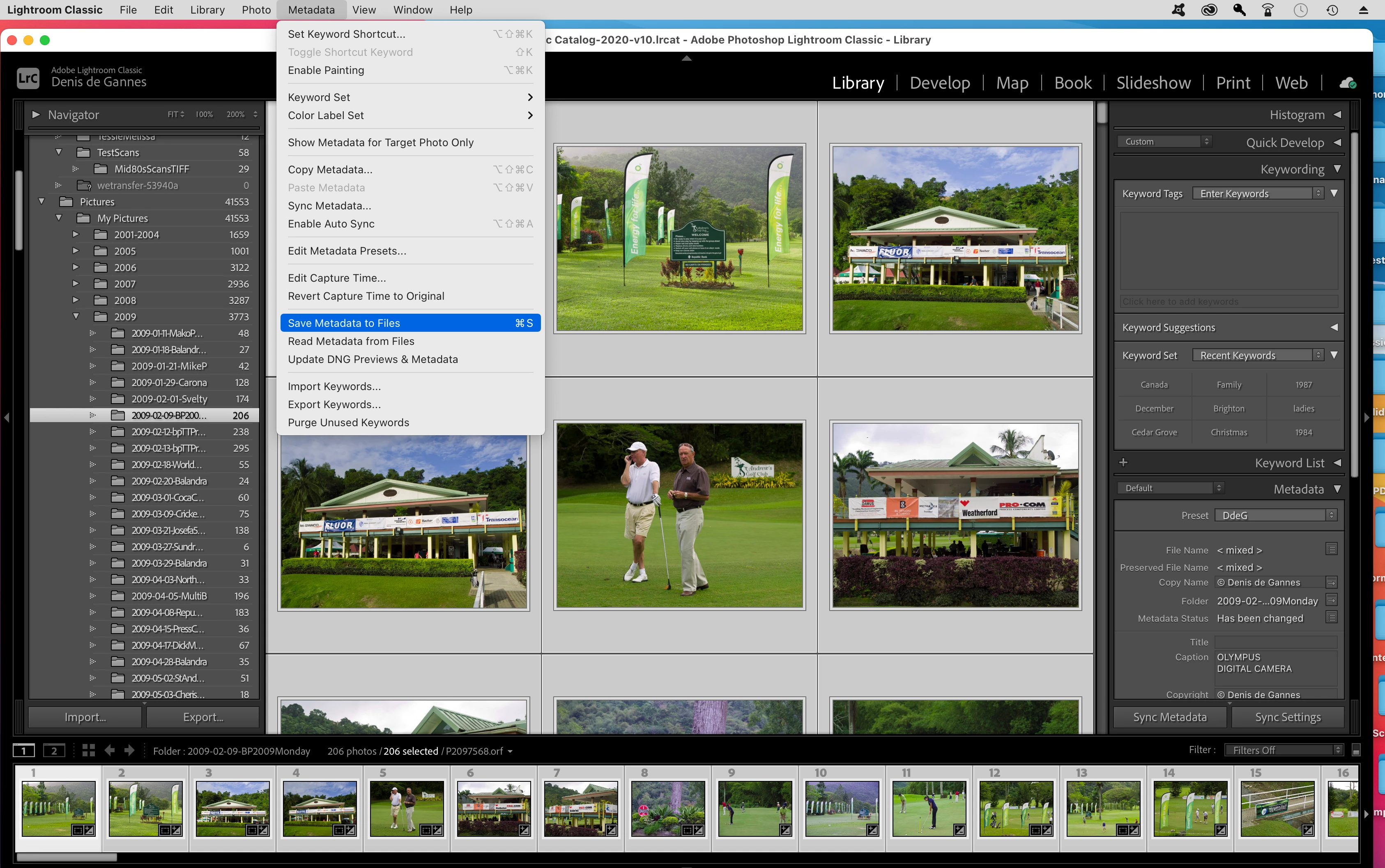Image resolution: width=1385 pixels, height=868 pixels.
Task: Expand the 2008 folder
Action: pyautogui.click(x=76, y=300)
